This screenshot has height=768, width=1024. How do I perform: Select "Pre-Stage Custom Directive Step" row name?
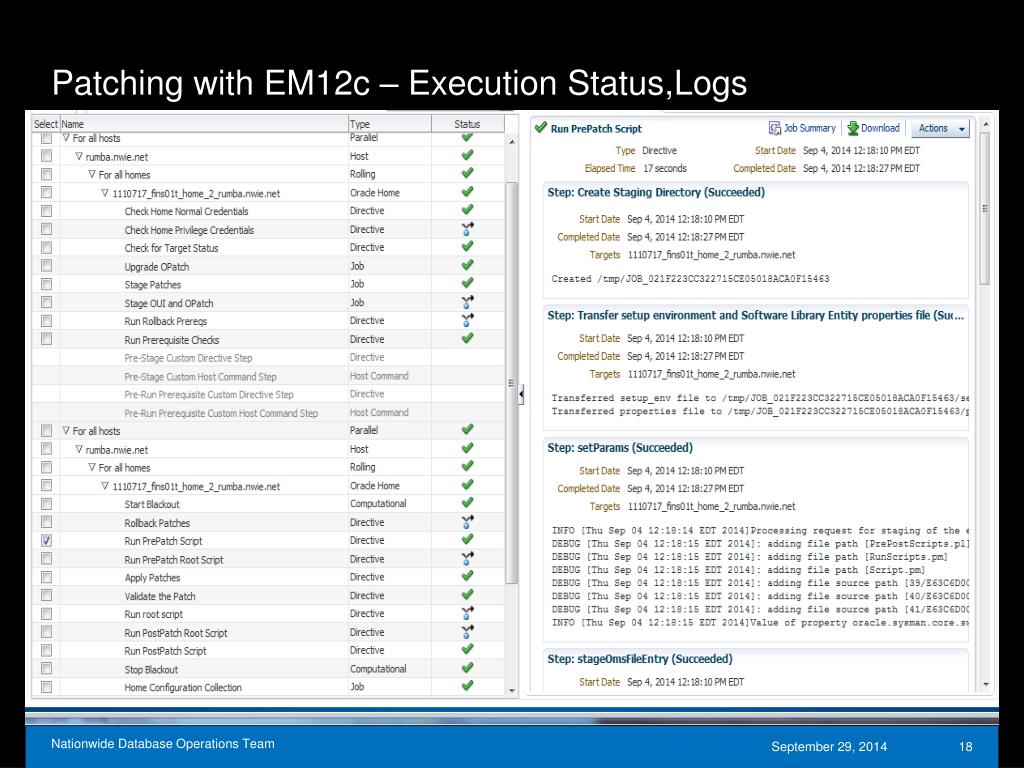tap(188, 357)
